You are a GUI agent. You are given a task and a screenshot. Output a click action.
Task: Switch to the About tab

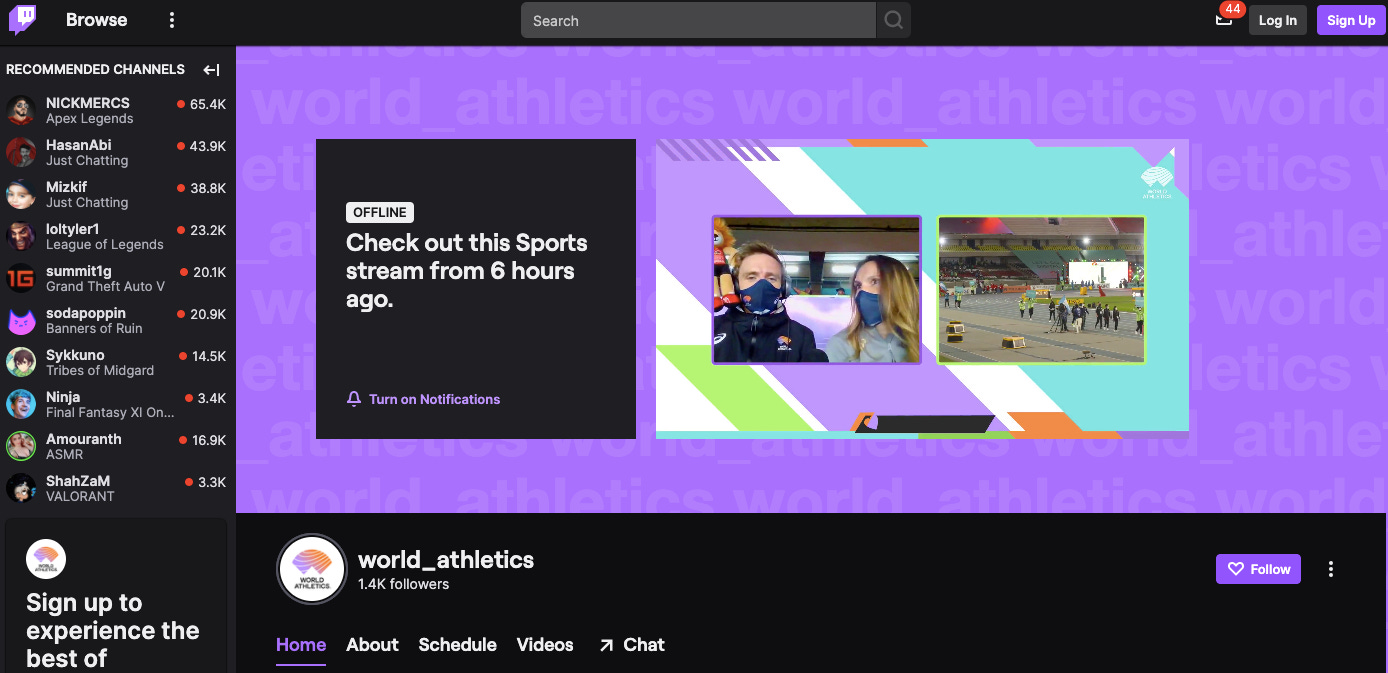(372, 645)
